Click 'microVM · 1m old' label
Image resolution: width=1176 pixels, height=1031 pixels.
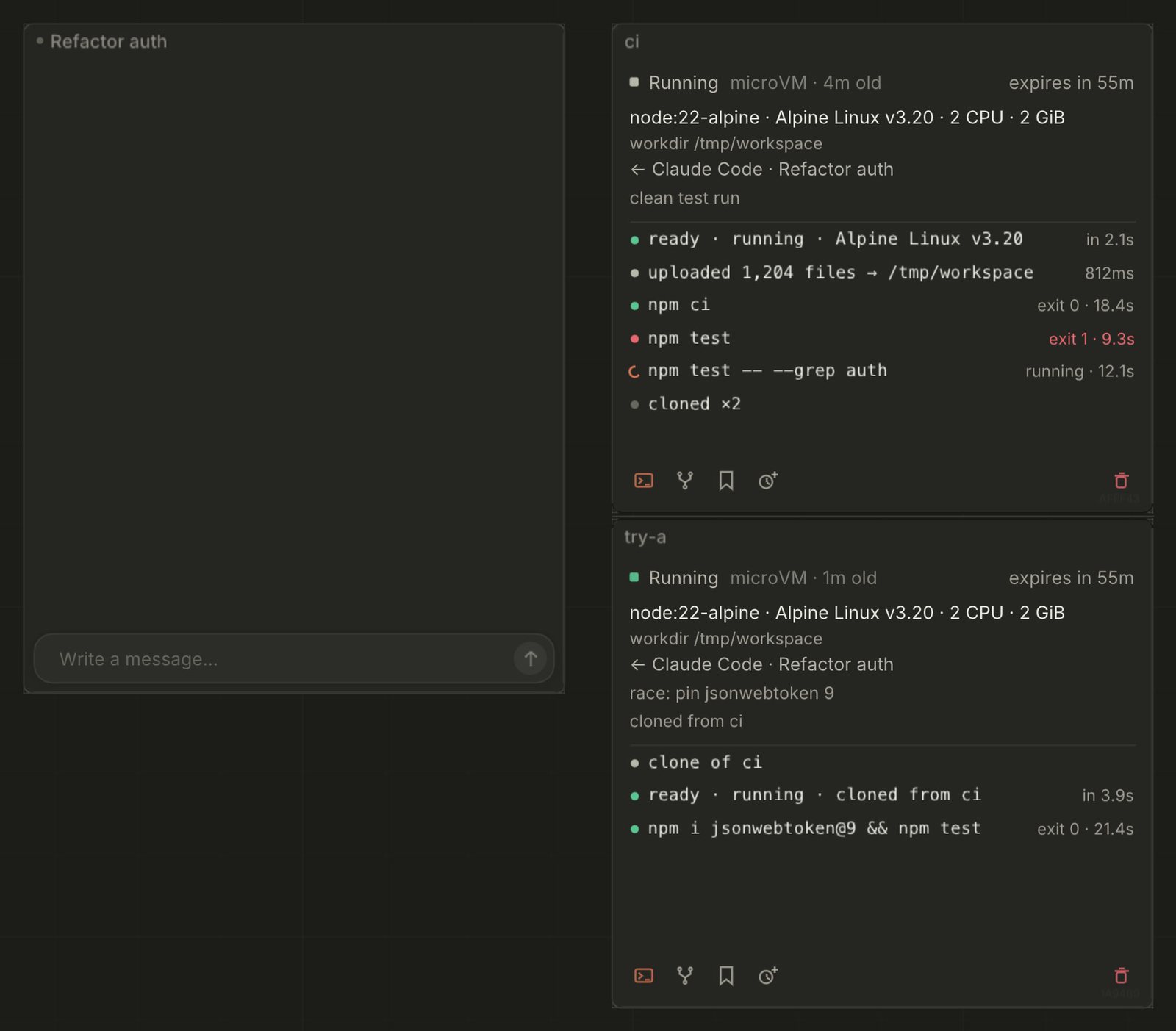[803, 578]
